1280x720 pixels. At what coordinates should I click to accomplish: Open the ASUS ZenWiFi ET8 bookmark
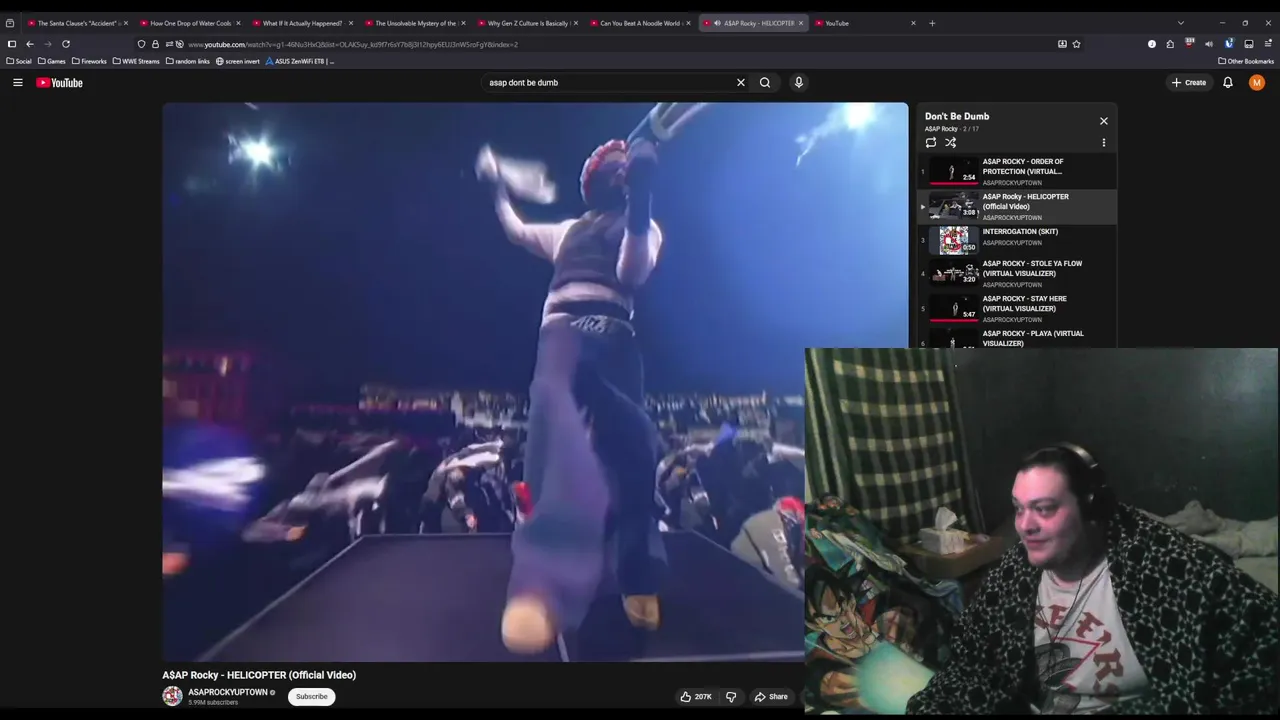click(x=300, y=61)
